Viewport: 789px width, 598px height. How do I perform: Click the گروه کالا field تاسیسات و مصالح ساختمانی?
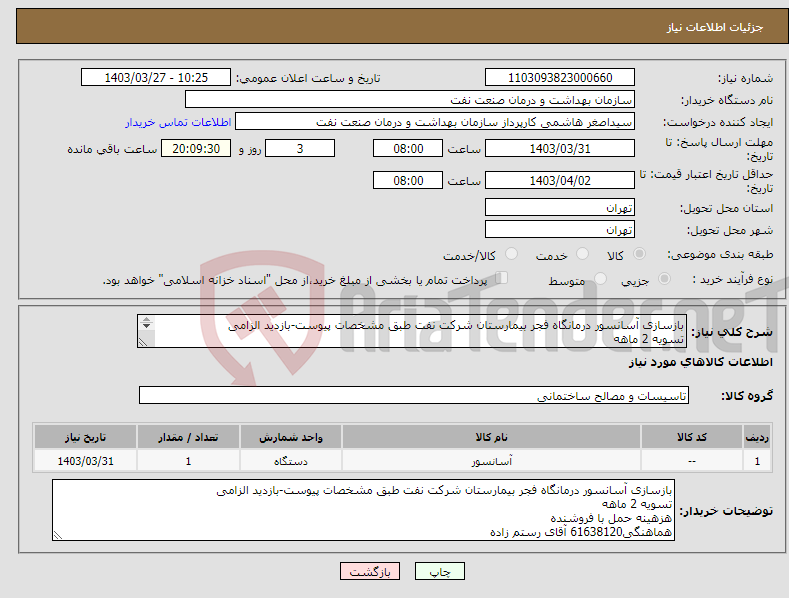click(x=414, y=396)
